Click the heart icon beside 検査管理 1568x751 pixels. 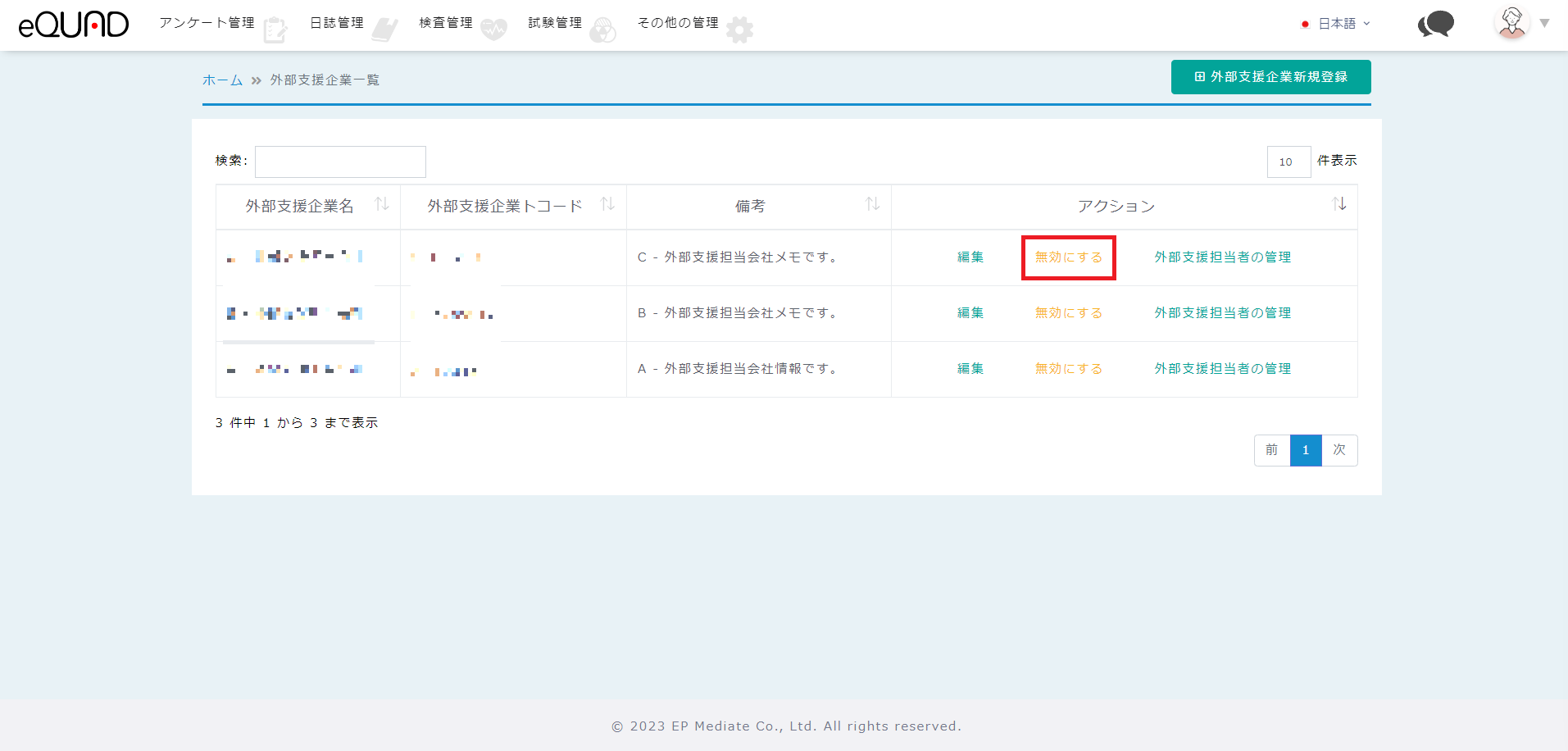click(493, 30)
